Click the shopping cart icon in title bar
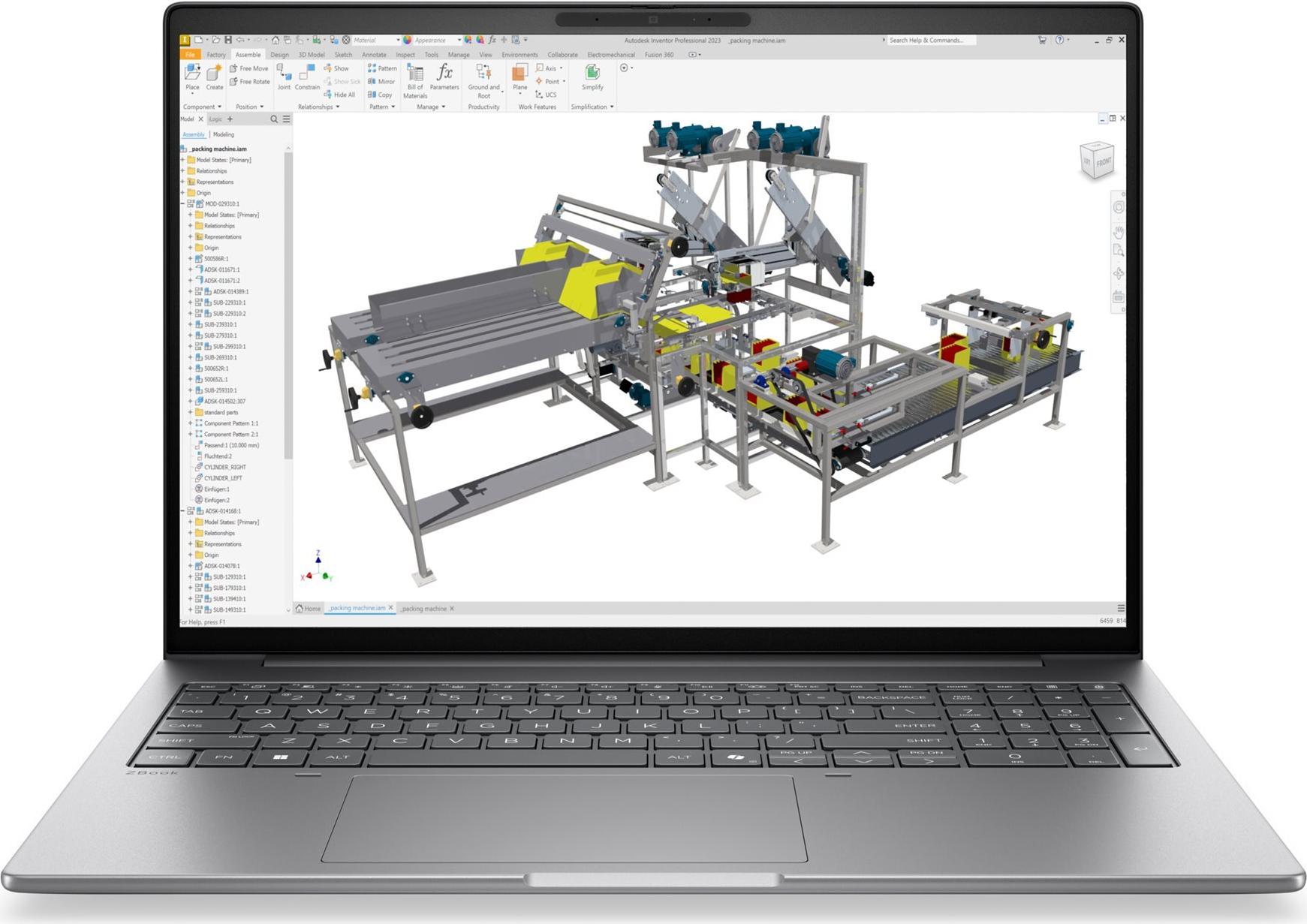 tap(1042, 40)
